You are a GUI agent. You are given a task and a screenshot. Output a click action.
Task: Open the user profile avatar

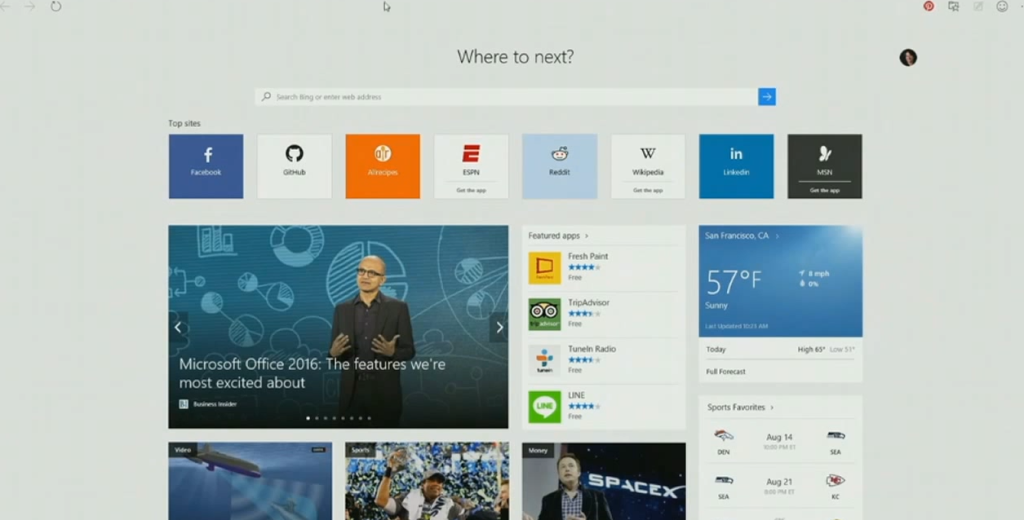(x=908, y=57)
